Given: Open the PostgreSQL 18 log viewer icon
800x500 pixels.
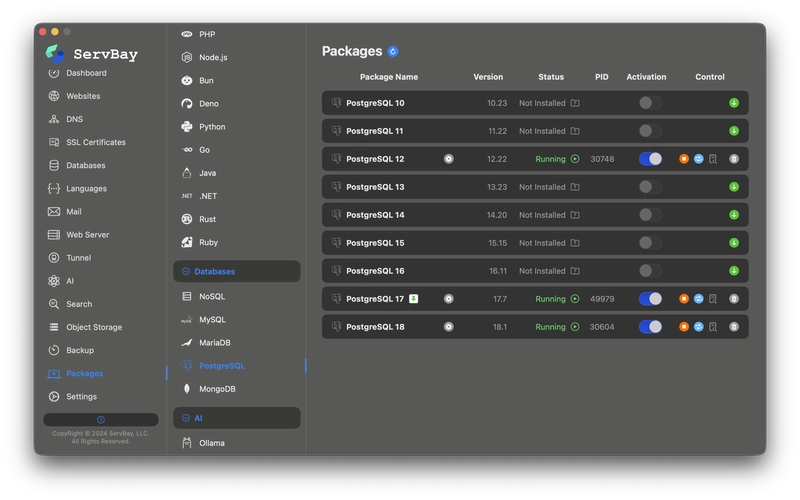Looking at the screenshot, I should [x=713, y=327].
